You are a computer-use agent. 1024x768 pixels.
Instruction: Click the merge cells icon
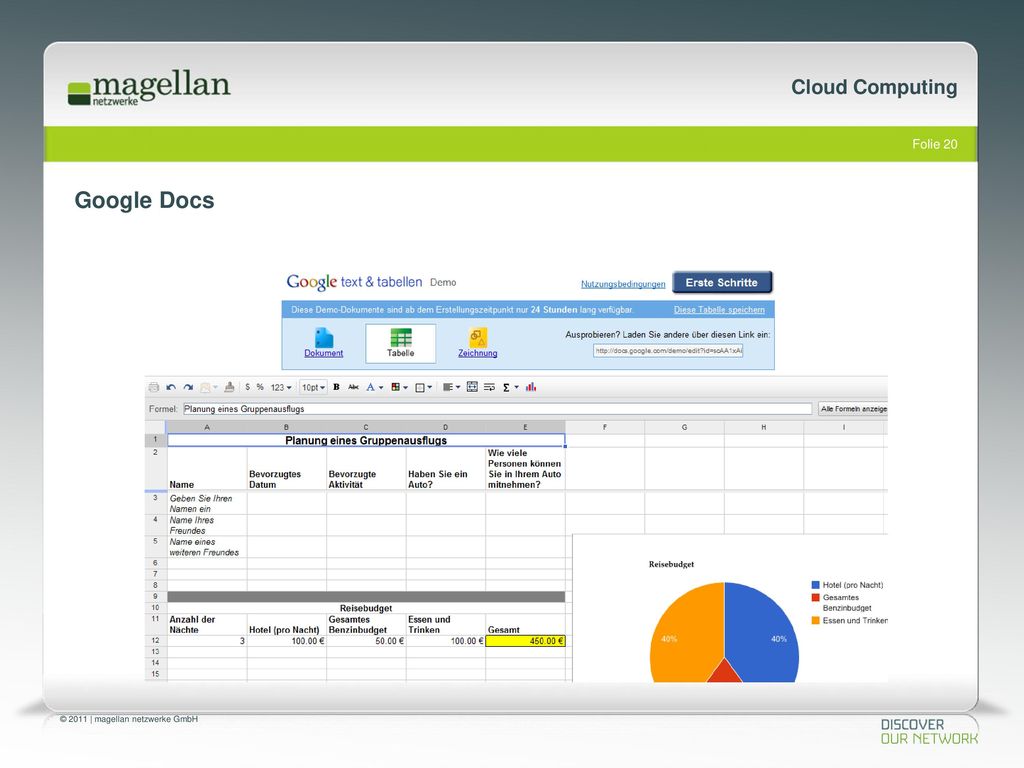(472, 387)
